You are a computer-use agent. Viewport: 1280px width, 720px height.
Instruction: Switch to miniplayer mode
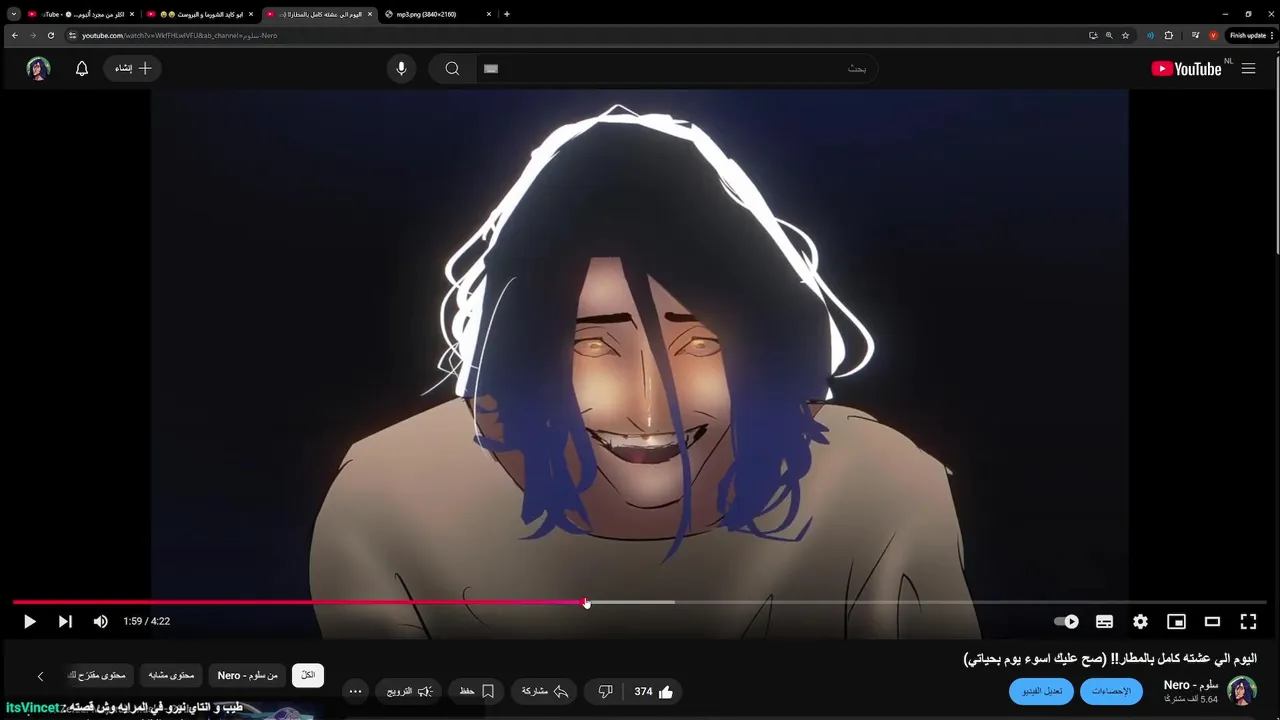click(1176, 621)
